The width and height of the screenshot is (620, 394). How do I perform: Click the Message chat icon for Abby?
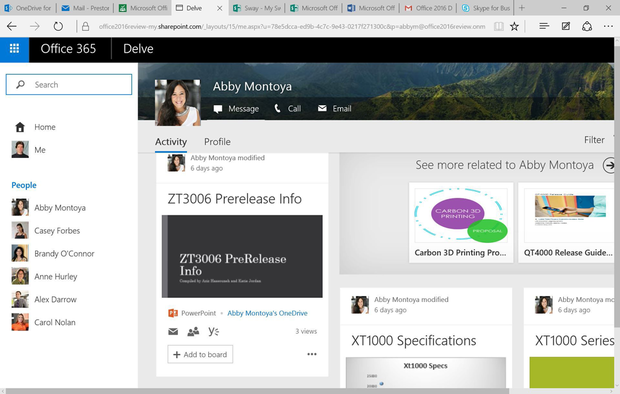[218, 109]
